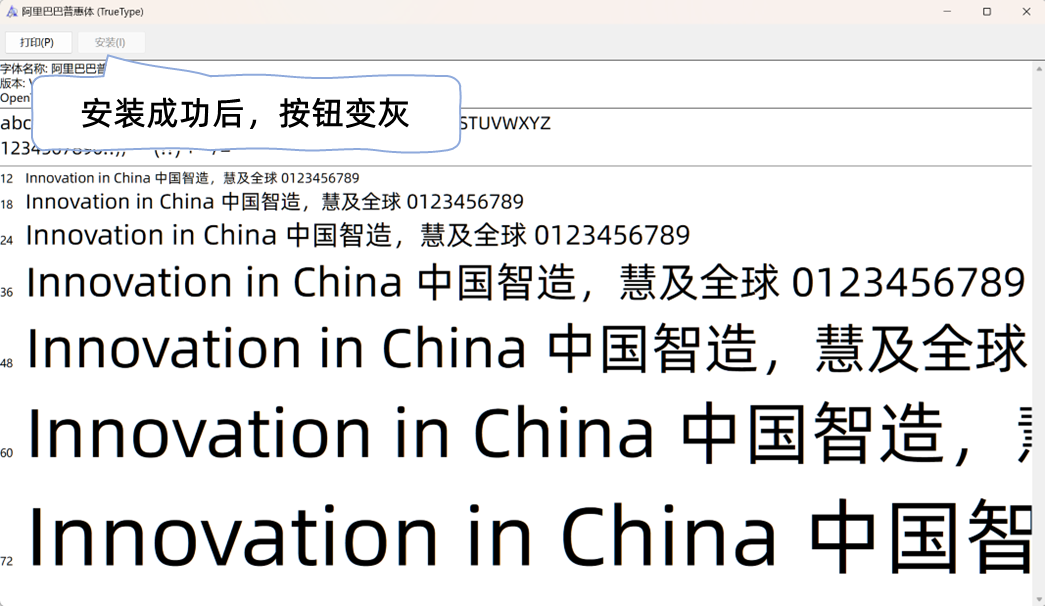Select the size 48 sample text row
This screenshot has height=606, width=1045.
[x=520, y=347]
